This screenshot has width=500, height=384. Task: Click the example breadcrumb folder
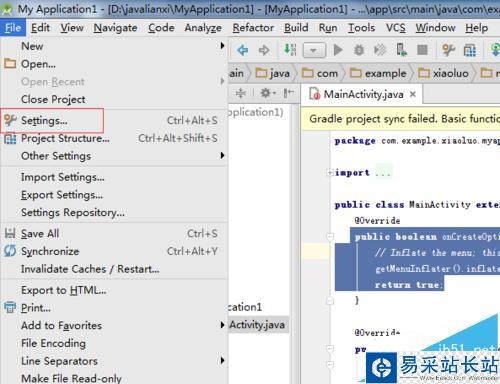378,73
